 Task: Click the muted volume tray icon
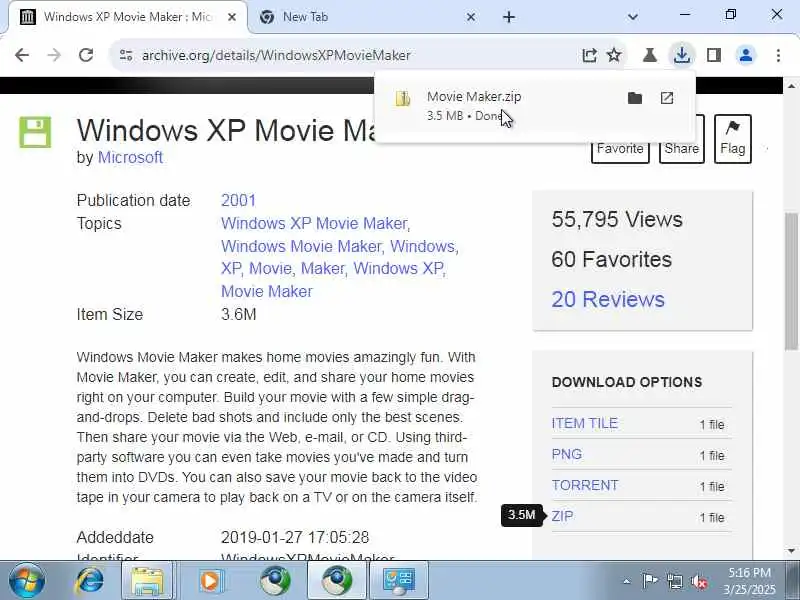point(698,581)
